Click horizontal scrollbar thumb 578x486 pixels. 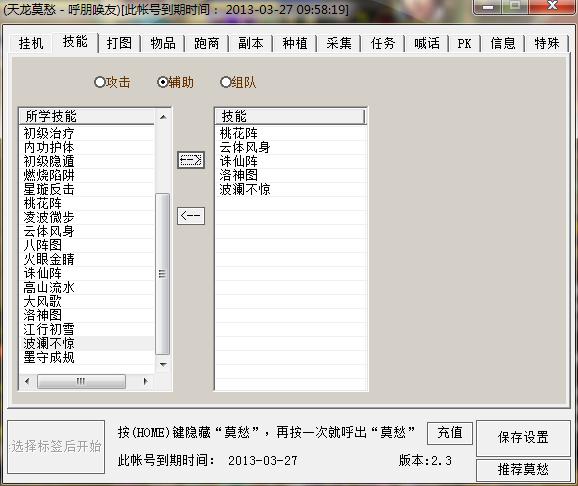coord(81,381)
